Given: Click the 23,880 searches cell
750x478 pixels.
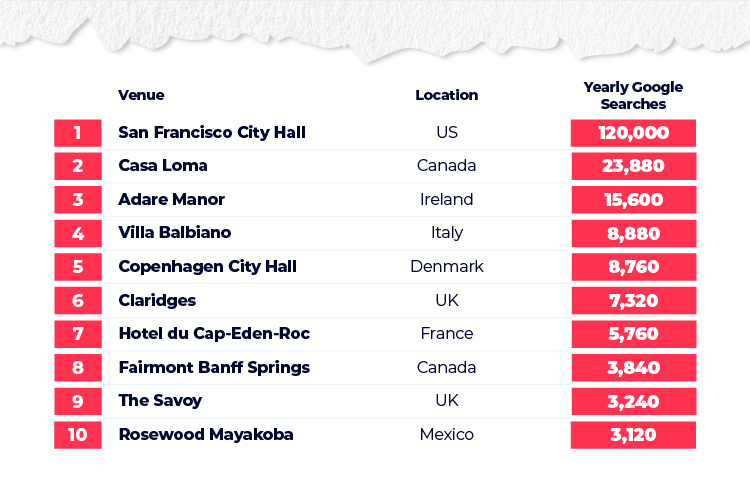Looking at the screenshot, I should (633, 166).
